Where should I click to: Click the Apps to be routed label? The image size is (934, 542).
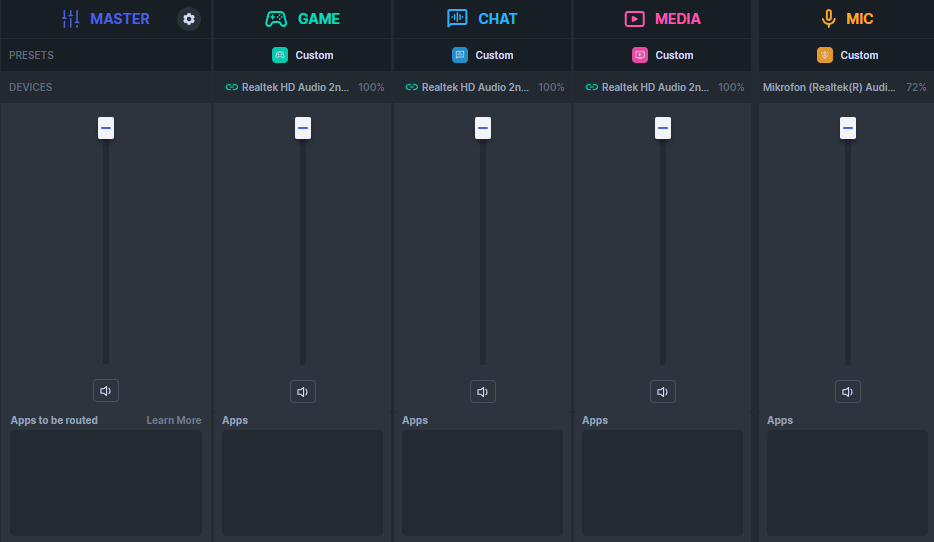[54, 420]
